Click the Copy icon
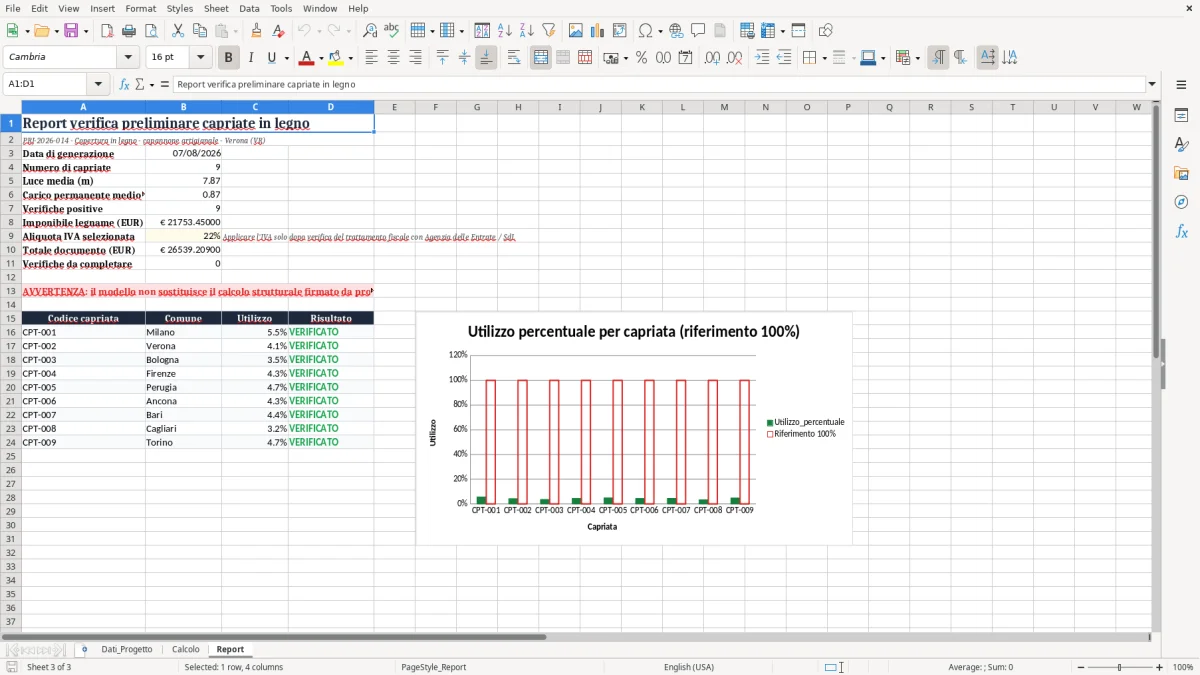The height and width of the screenshot is (675, 1200). [200, 31]
